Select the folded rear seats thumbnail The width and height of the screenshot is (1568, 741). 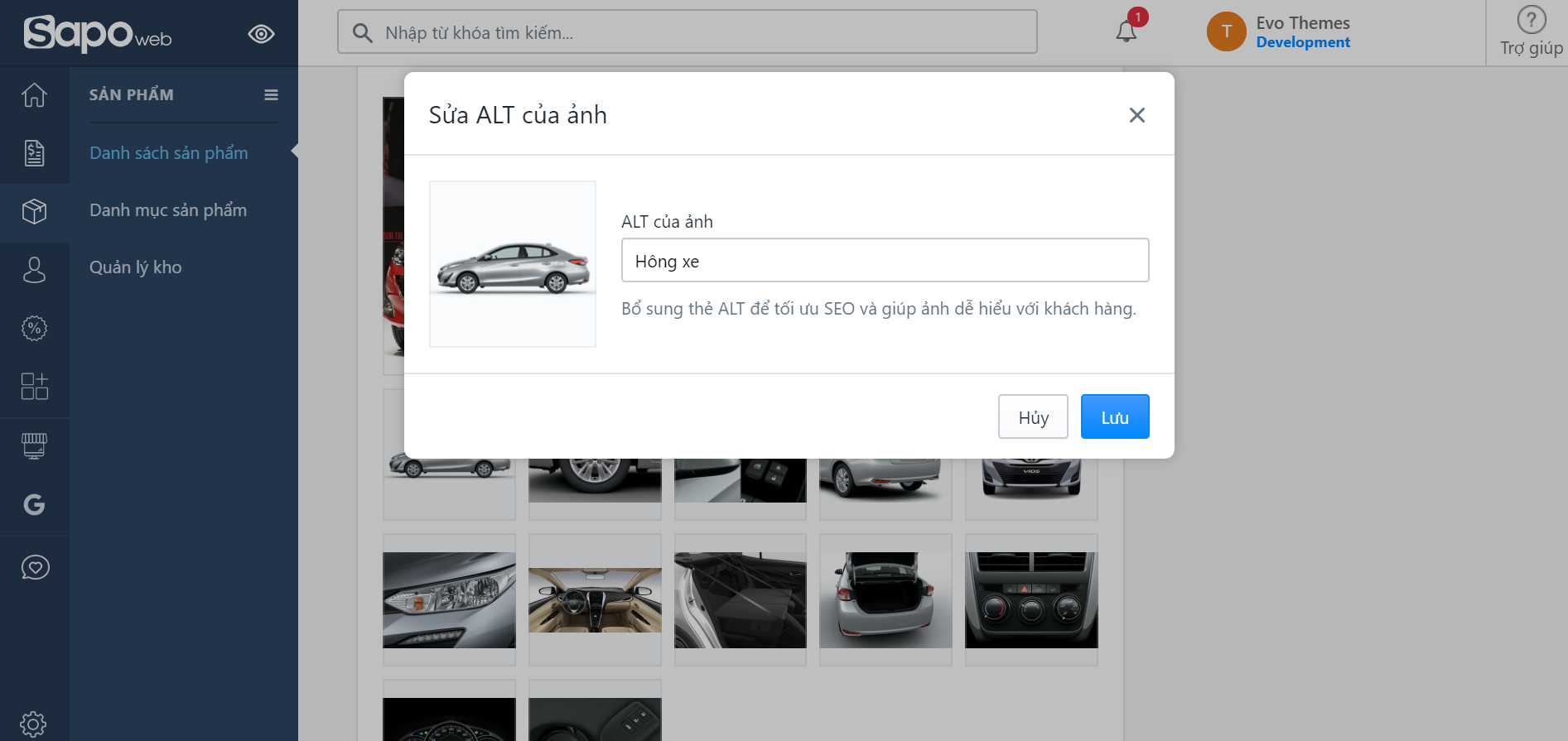(741, 599)
